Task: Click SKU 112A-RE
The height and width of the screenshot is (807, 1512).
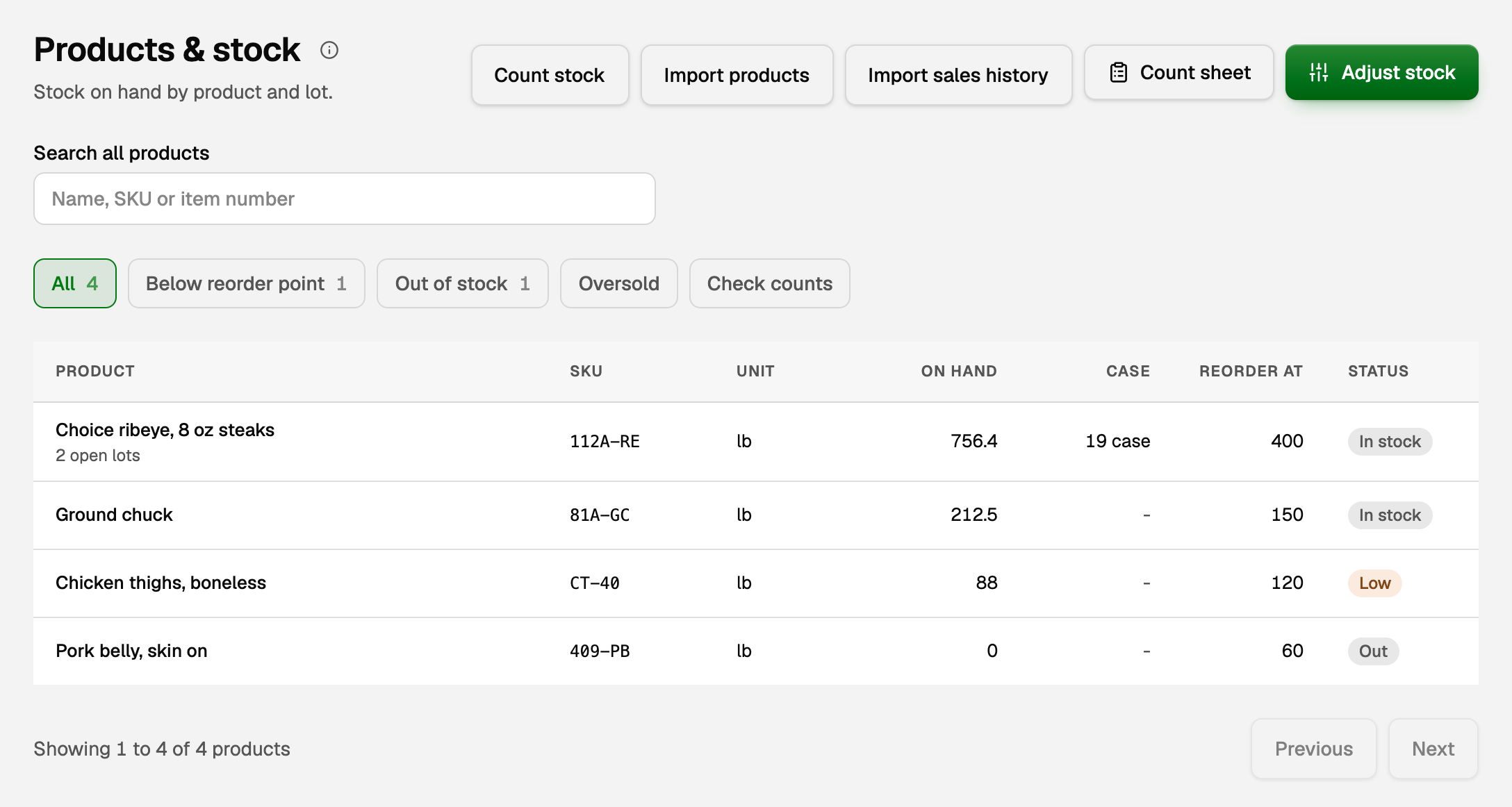Action: (605, 442)
